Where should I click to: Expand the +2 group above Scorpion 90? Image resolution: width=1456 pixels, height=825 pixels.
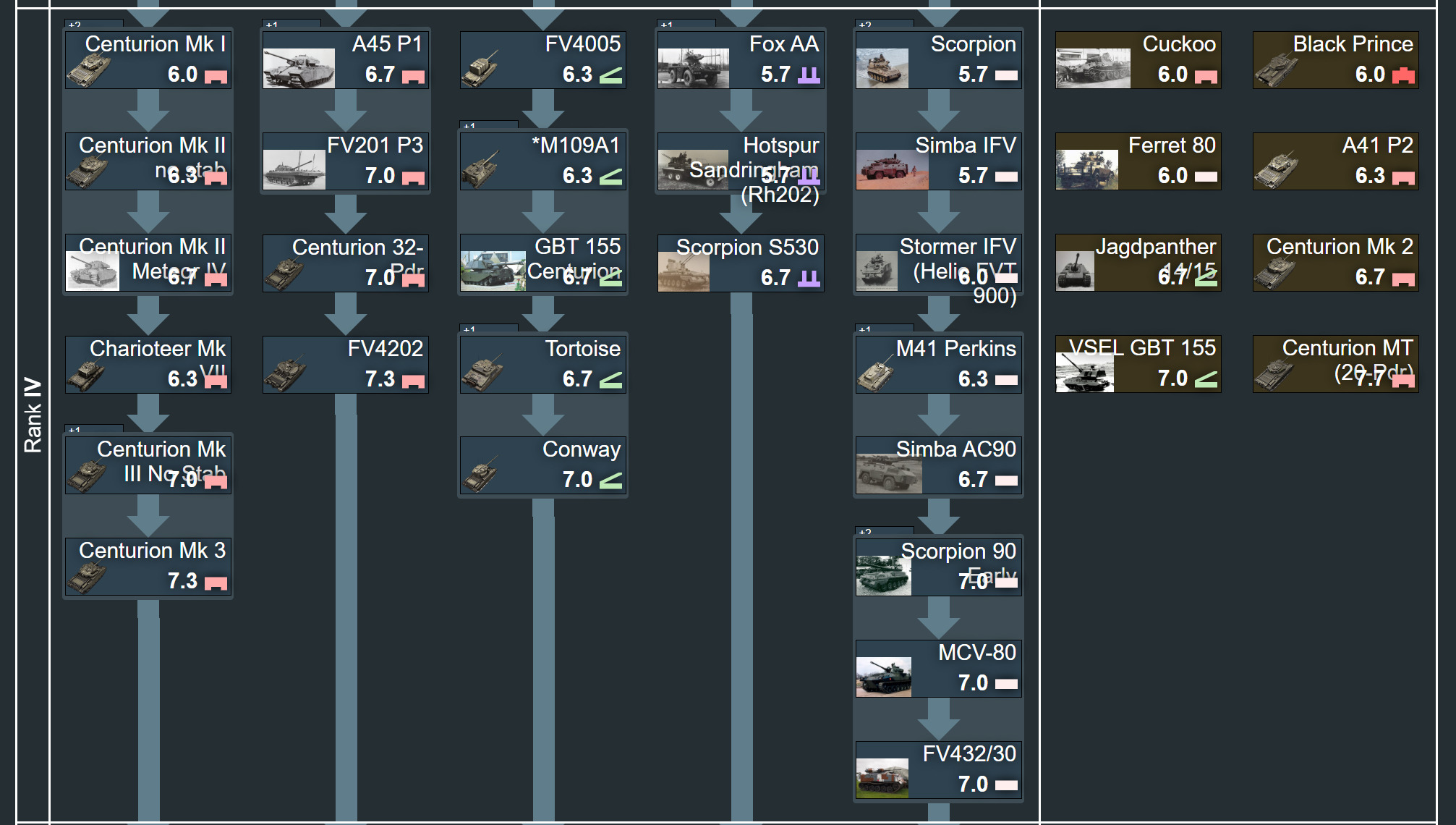pos(884,531)
